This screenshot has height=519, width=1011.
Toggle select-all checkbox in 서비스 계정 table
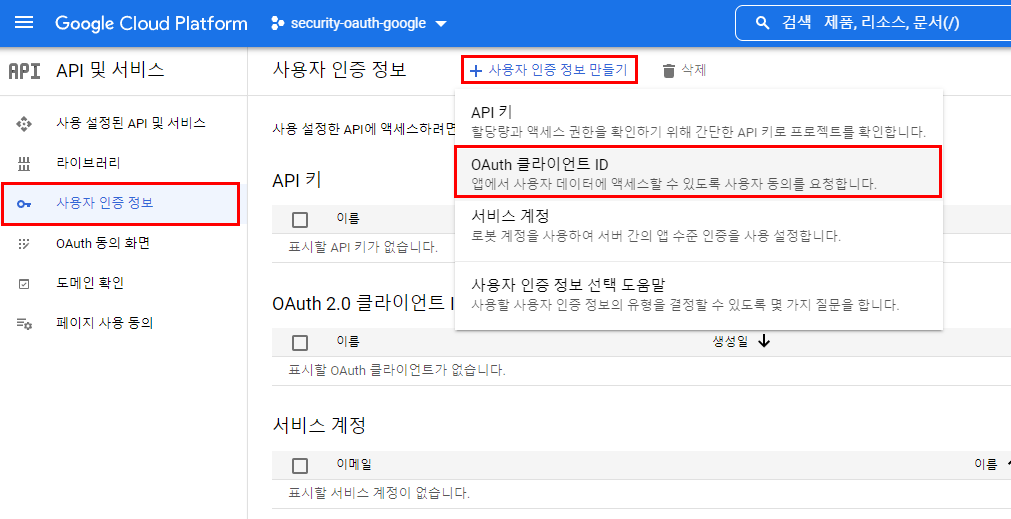pos(300,465)
